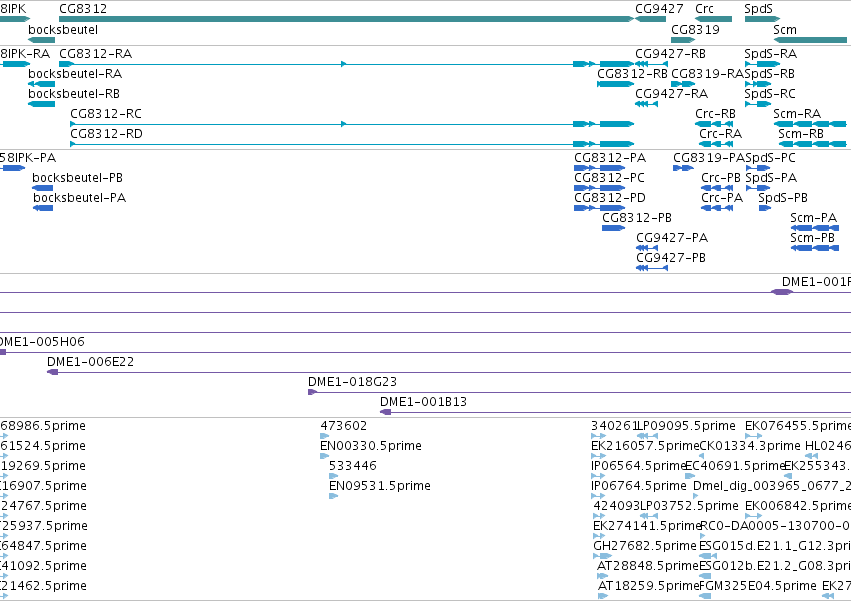Select the EK006842.5prime EST label
851x601 pixels.
(798, 507)
